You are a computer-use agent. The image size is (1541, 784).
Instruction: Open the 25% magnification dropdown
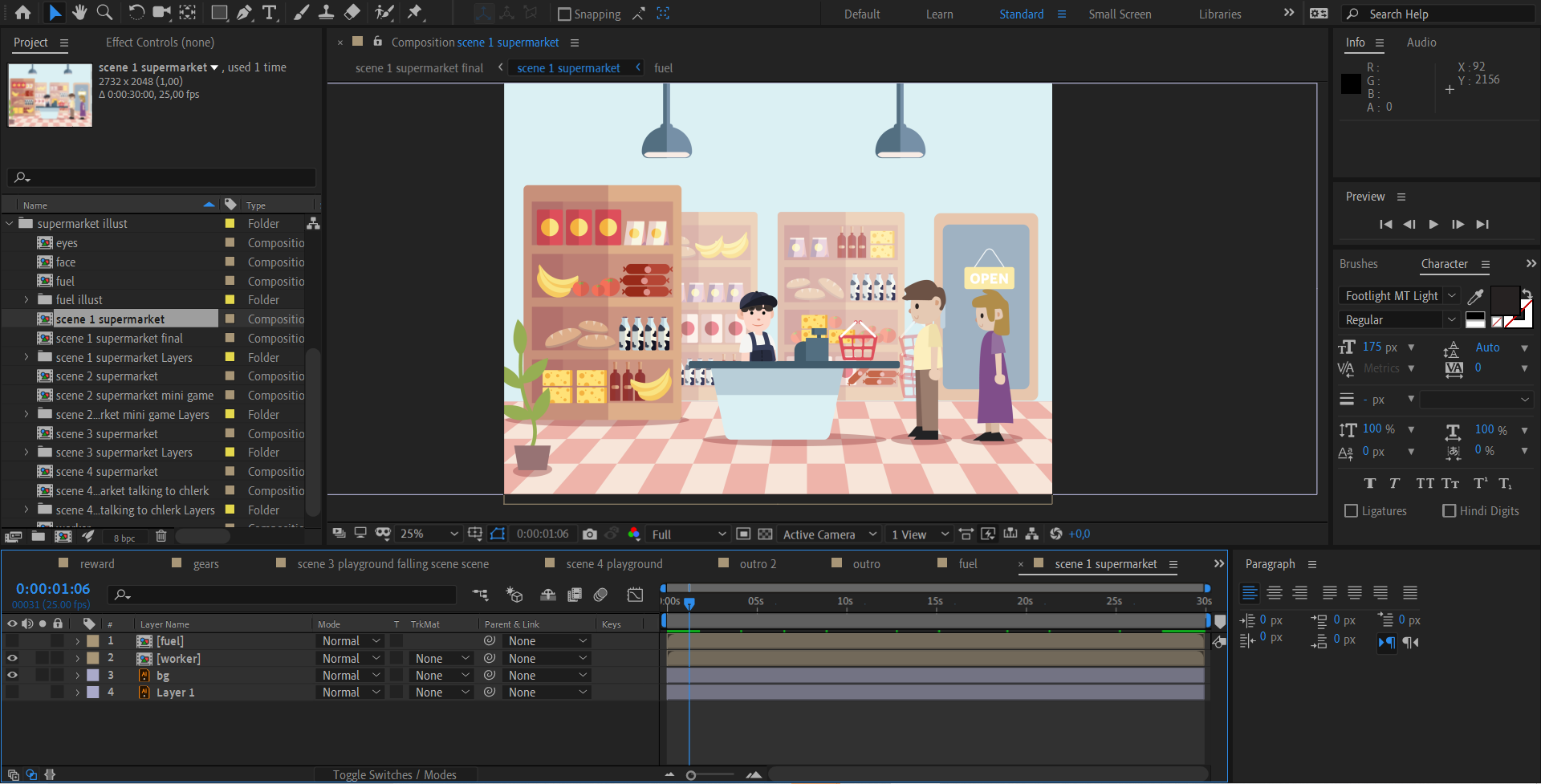pos(429,534)
